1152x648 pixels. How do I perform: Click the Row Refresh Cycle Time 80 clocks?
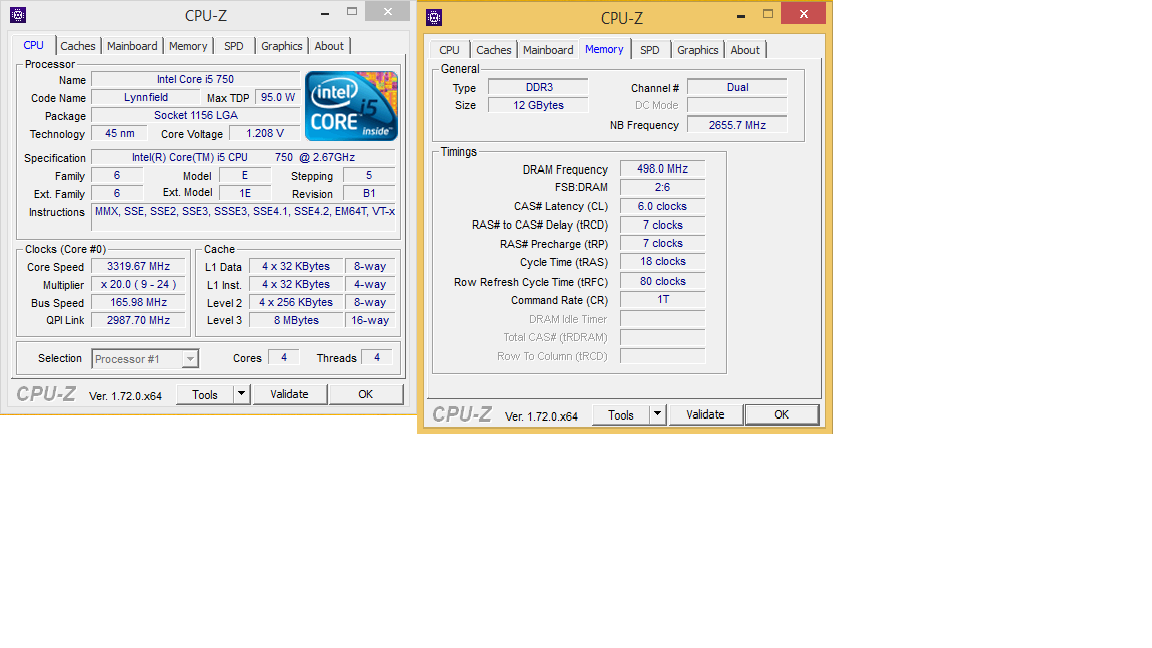click(663, 281)
